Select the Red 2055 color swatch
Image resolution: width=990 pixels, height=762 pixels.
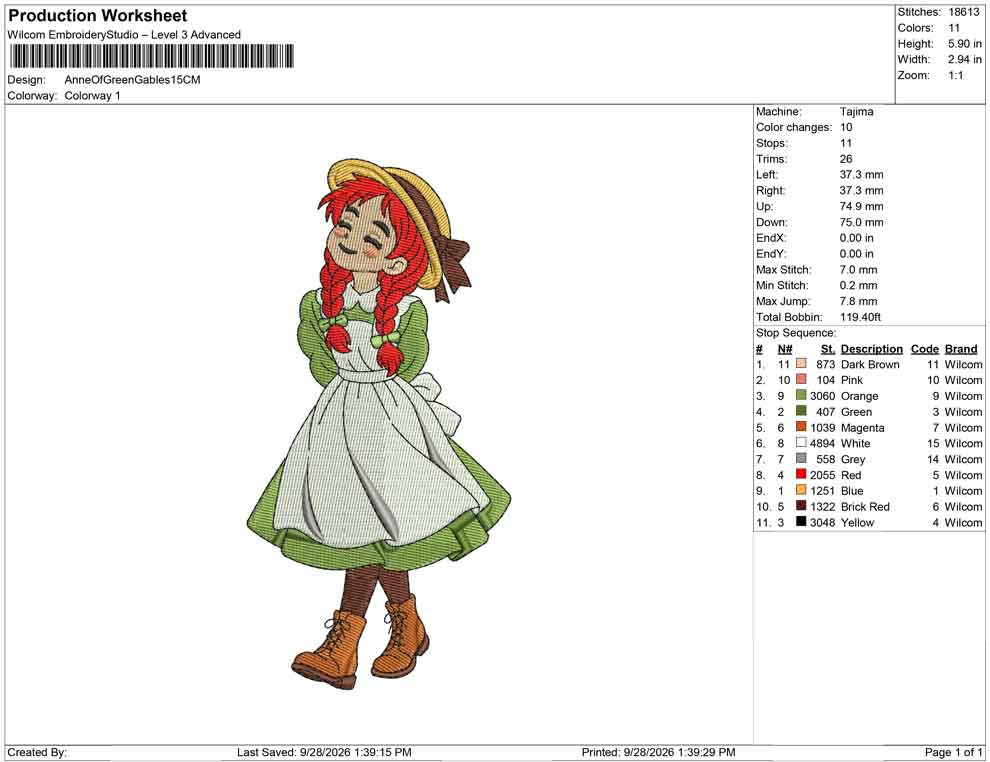point(801,474)
